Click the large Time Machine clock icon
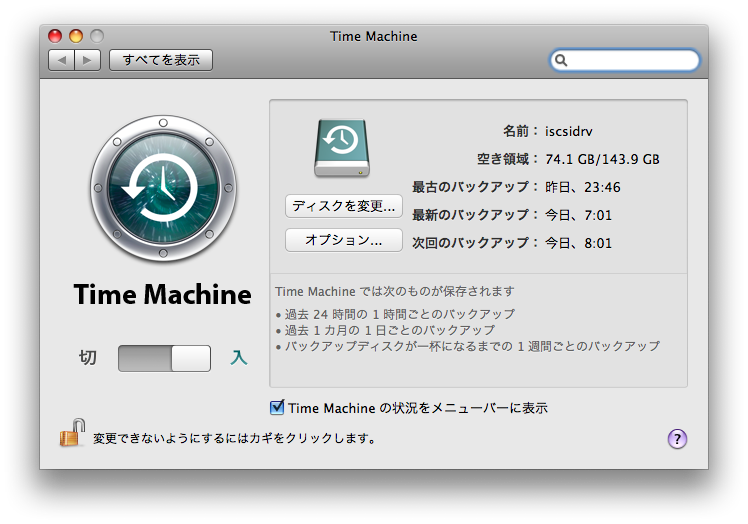The image size is (748, 524). point(163,188)
